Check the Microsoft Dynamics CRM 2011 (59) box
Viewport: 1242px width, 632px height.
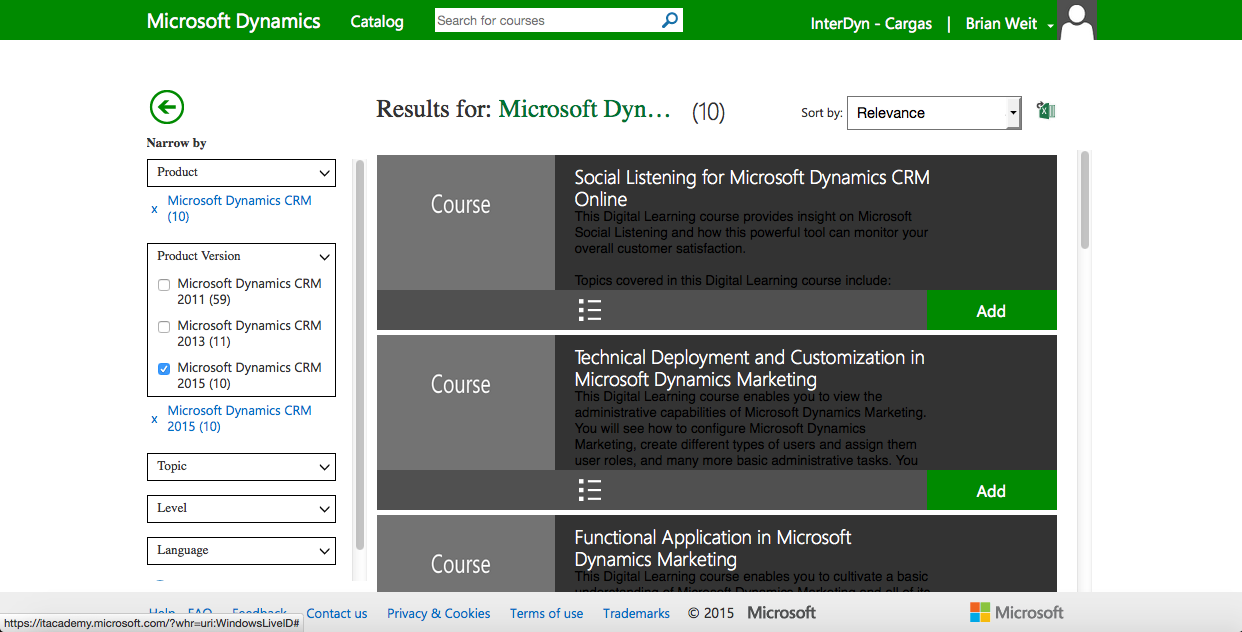coord(164,285)
